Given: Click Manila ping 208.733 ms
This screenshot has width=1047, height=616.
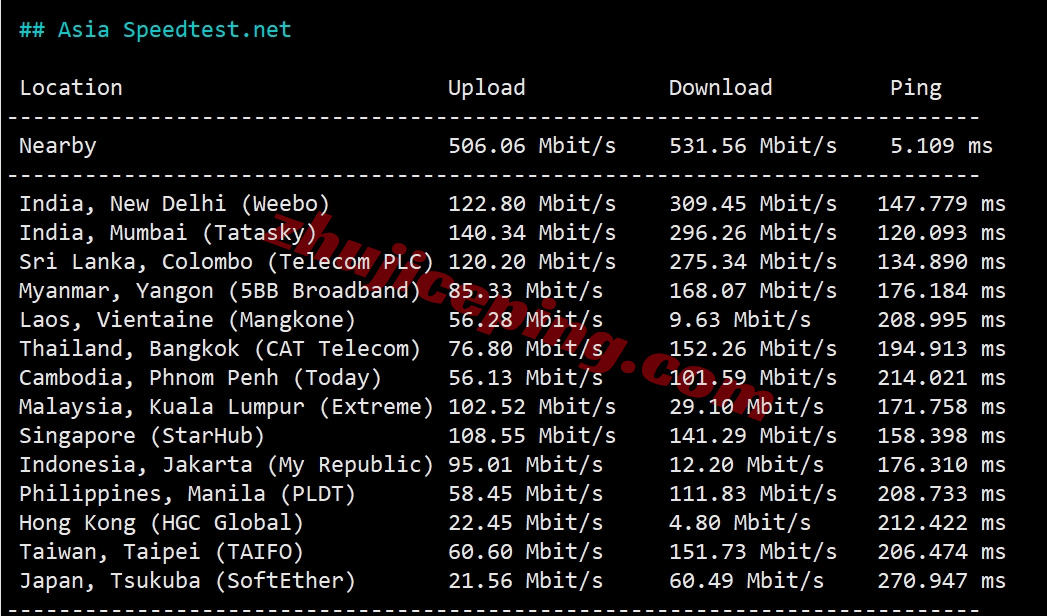Looking at the screenshot, I should 941,494.
